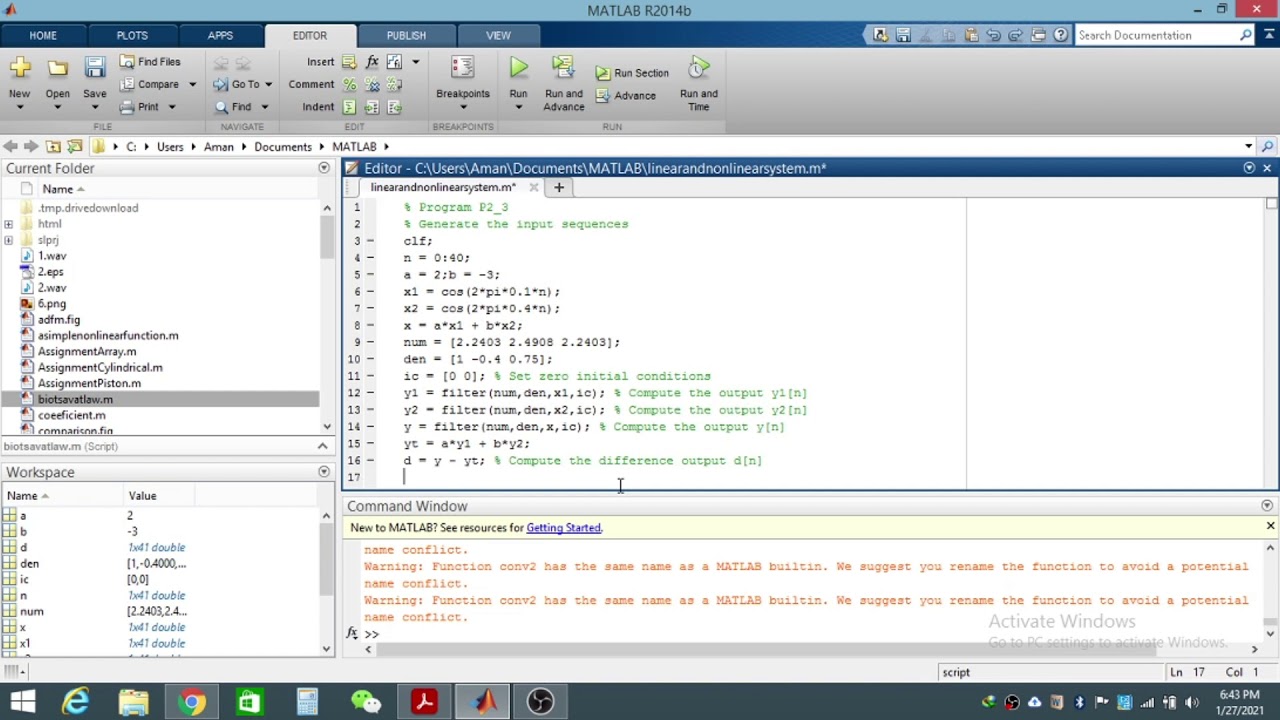Screen dimensions: 1280x720
Task: Click the Value column header
Action: point(142,496)
